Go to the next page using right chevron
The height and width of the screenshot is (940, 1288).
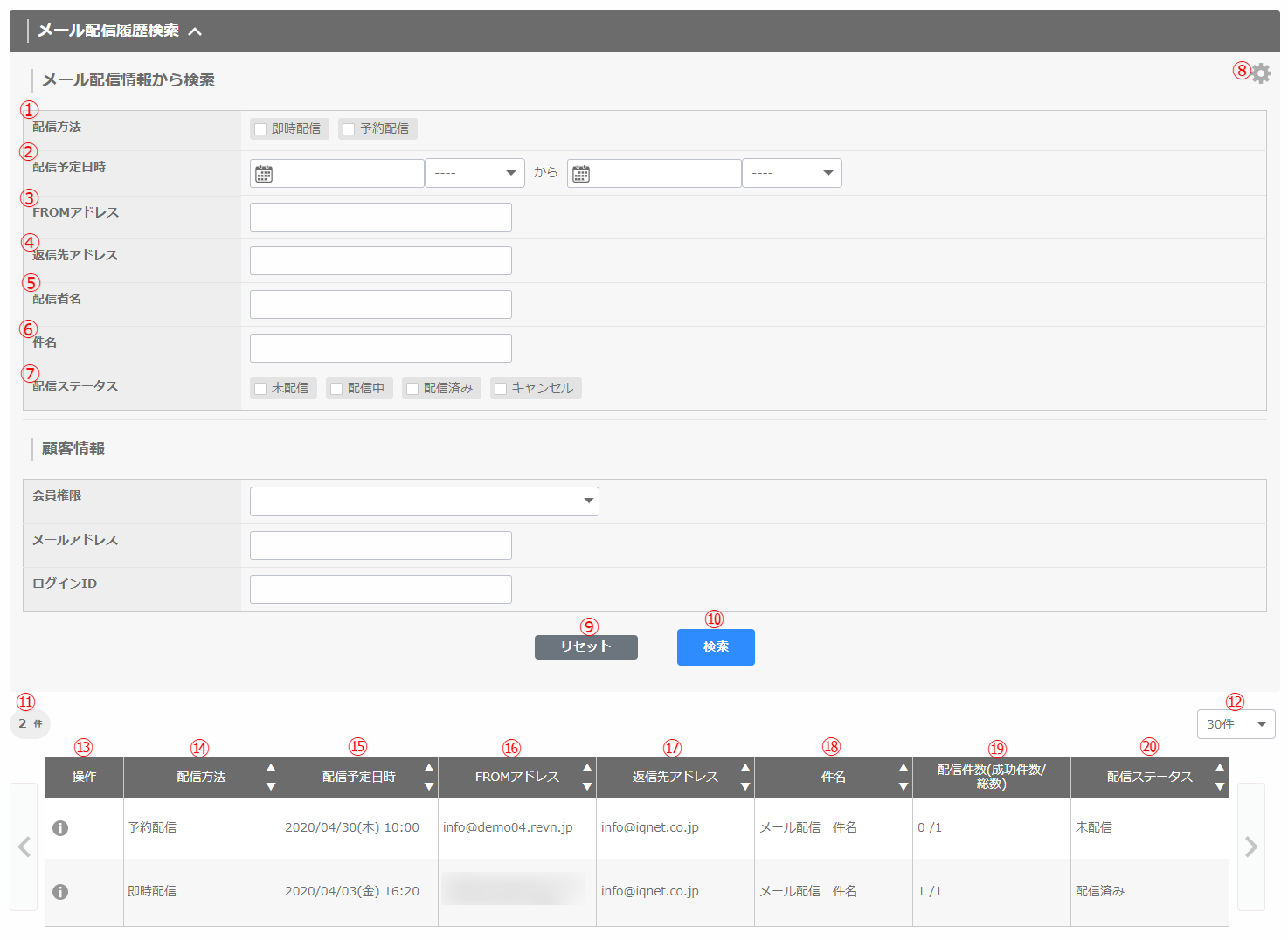click(x=1250, y=847)
